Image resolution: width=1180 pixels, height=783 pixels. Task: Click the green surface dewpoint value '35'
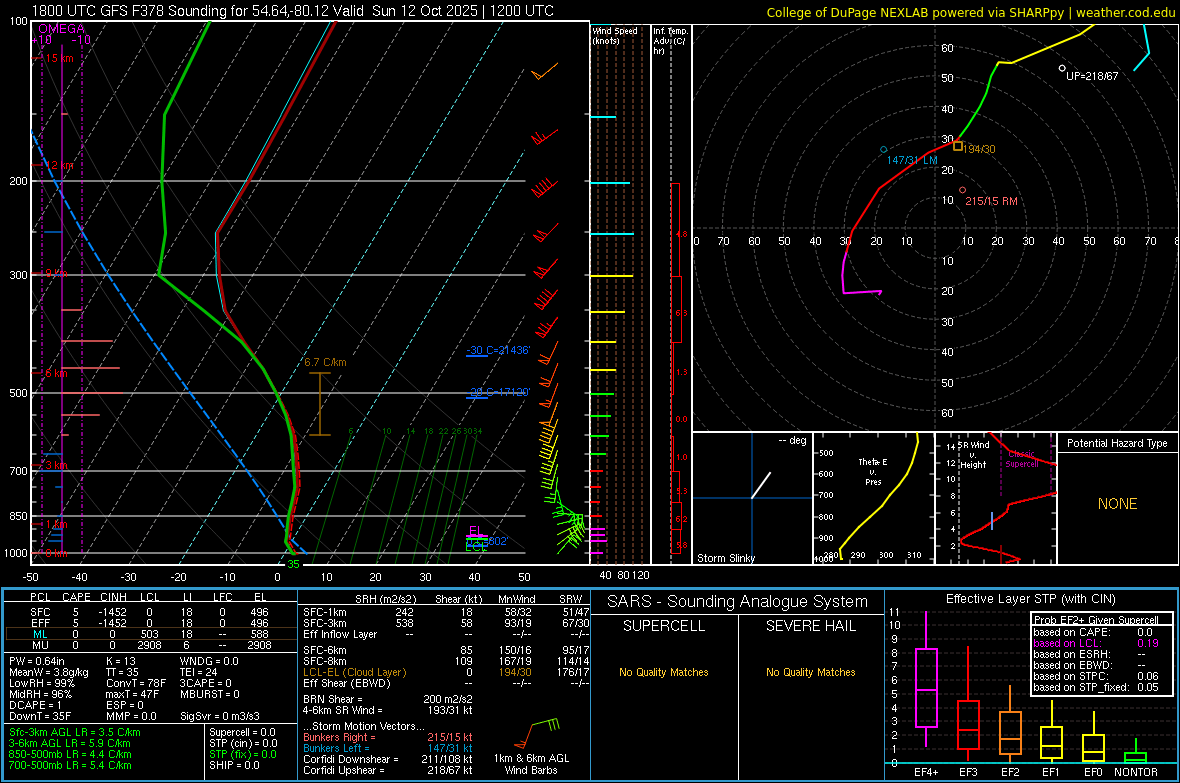pos(293,564)
